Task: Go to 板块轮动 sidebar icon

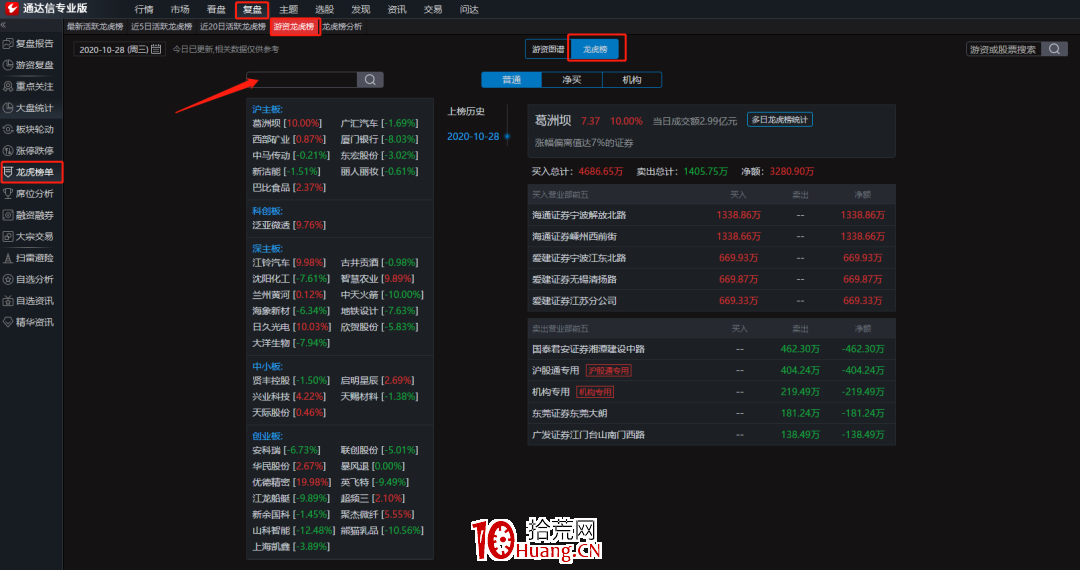Action: point(8,129)
